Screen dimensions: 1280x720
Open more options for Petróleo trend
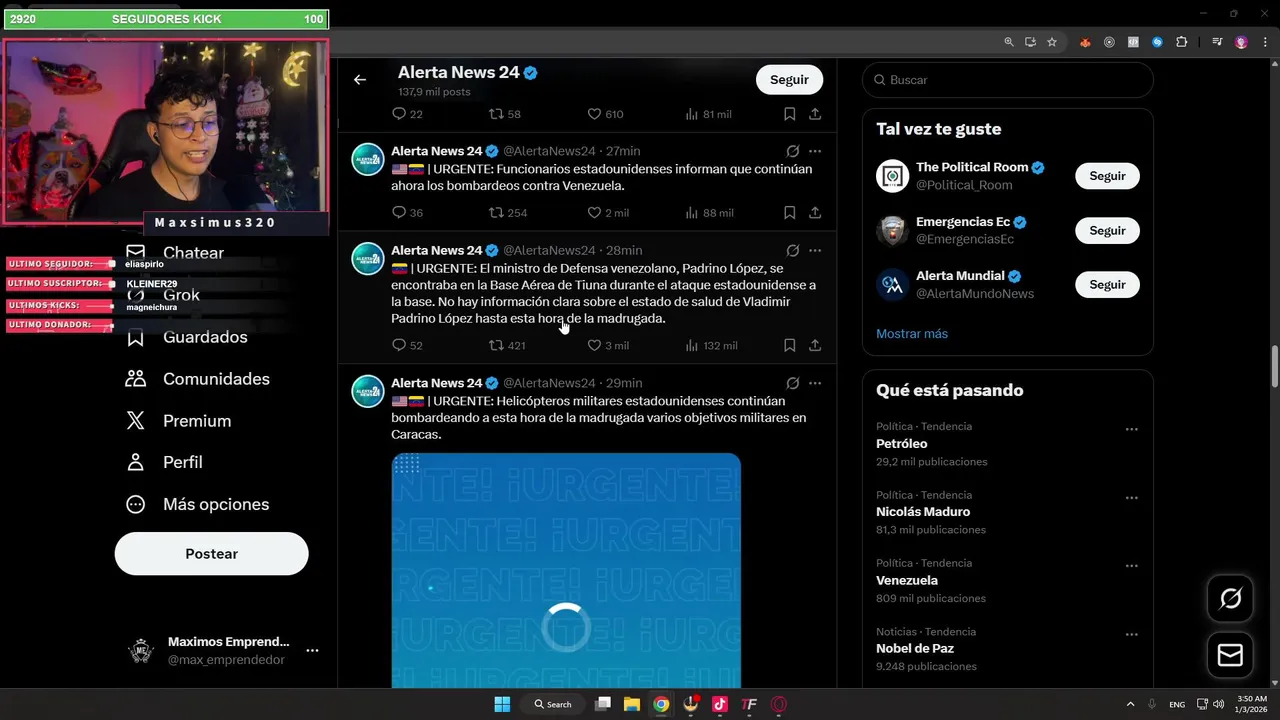(1131, 429)
